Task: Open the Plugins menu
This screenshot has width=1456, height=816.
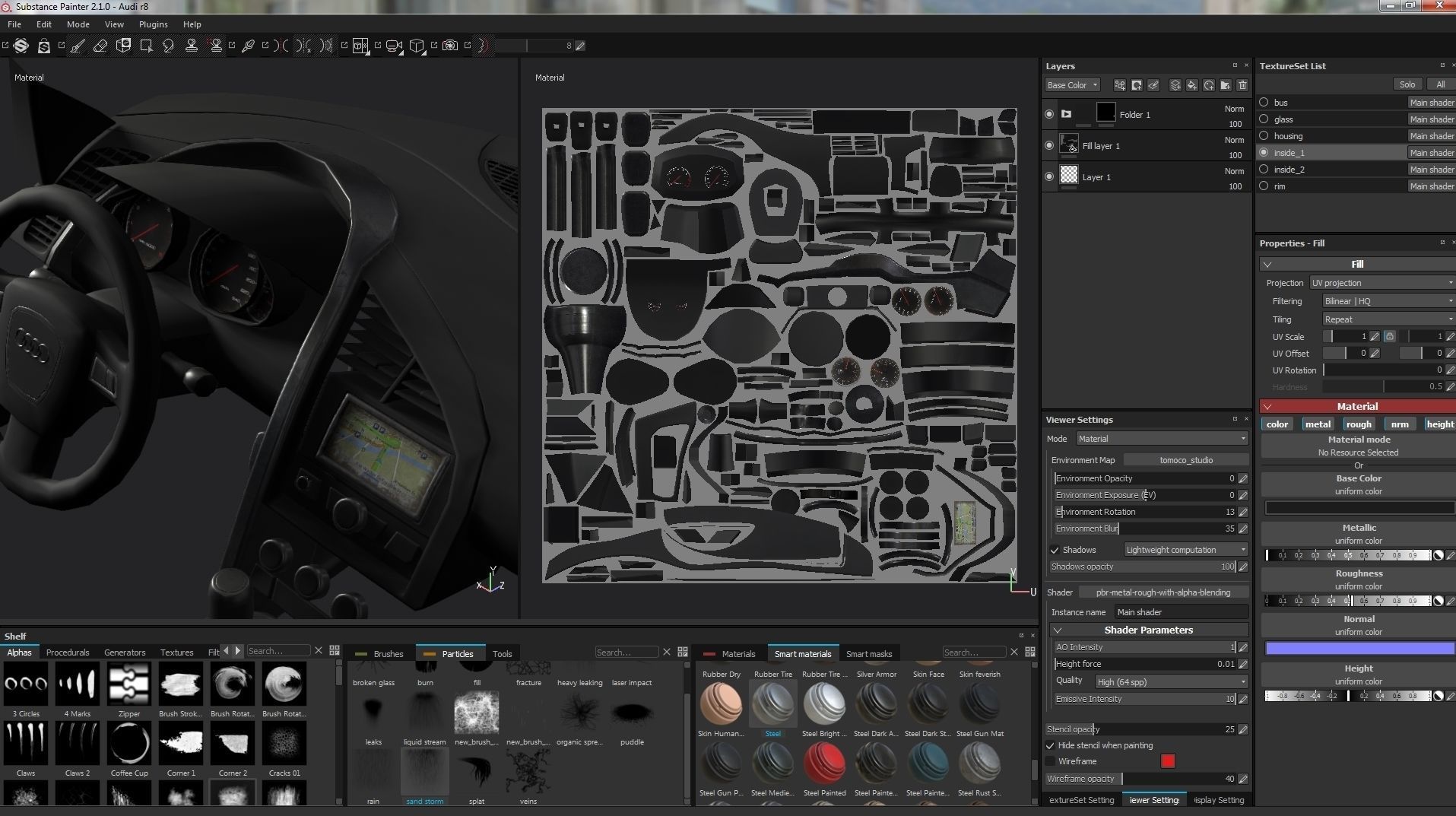Action: coord(153,24)
